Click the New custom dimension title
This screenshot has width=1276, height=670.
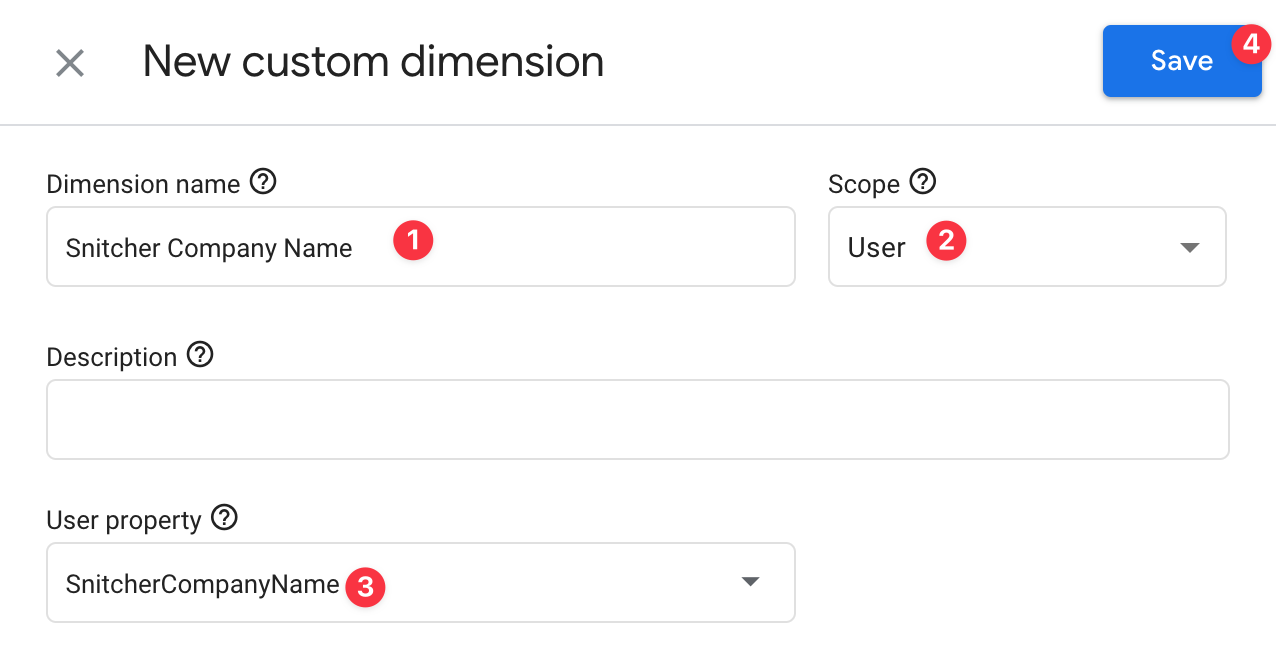[x=373, y=61]
